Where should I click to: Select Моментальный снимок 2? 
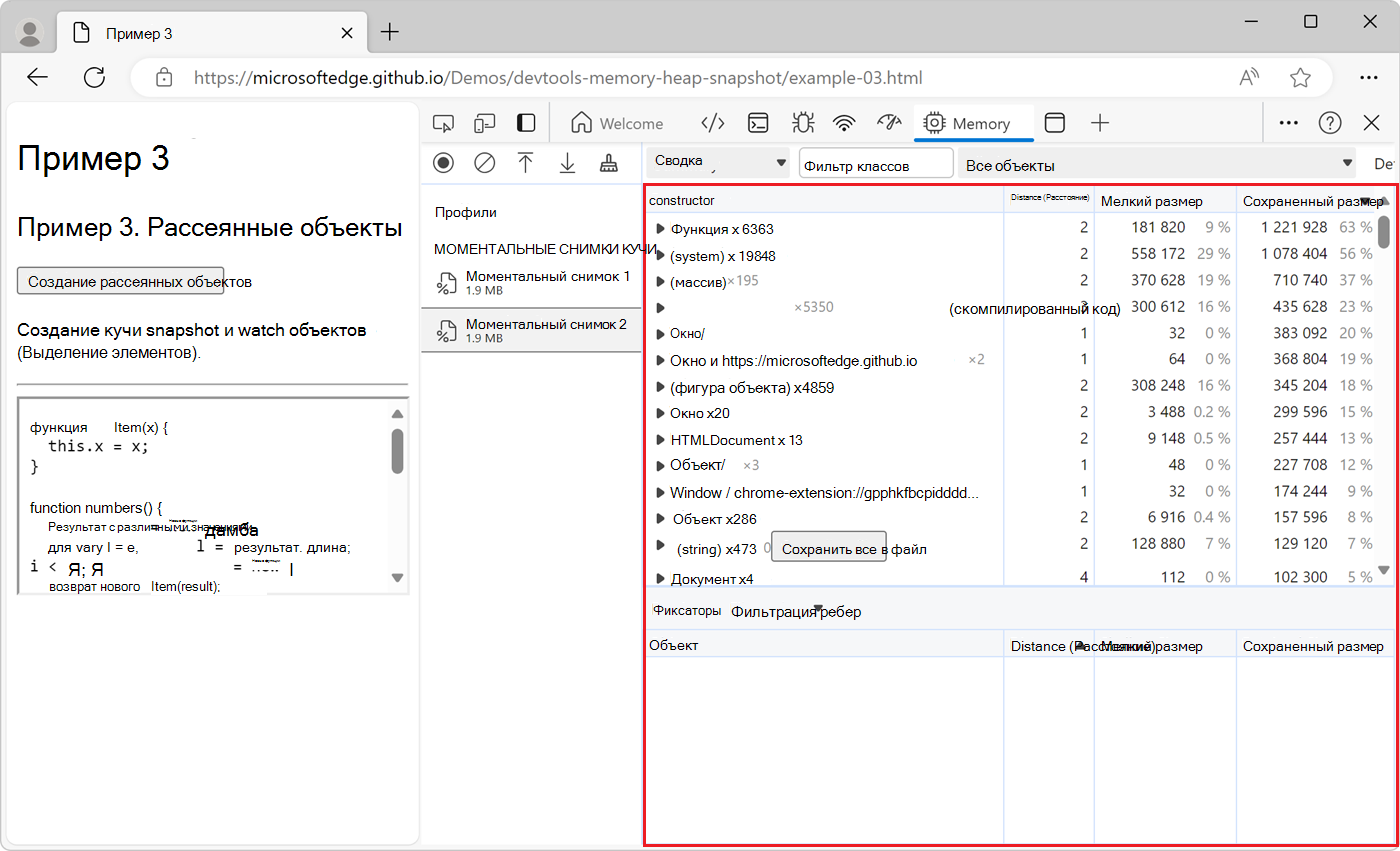[532, 330]
